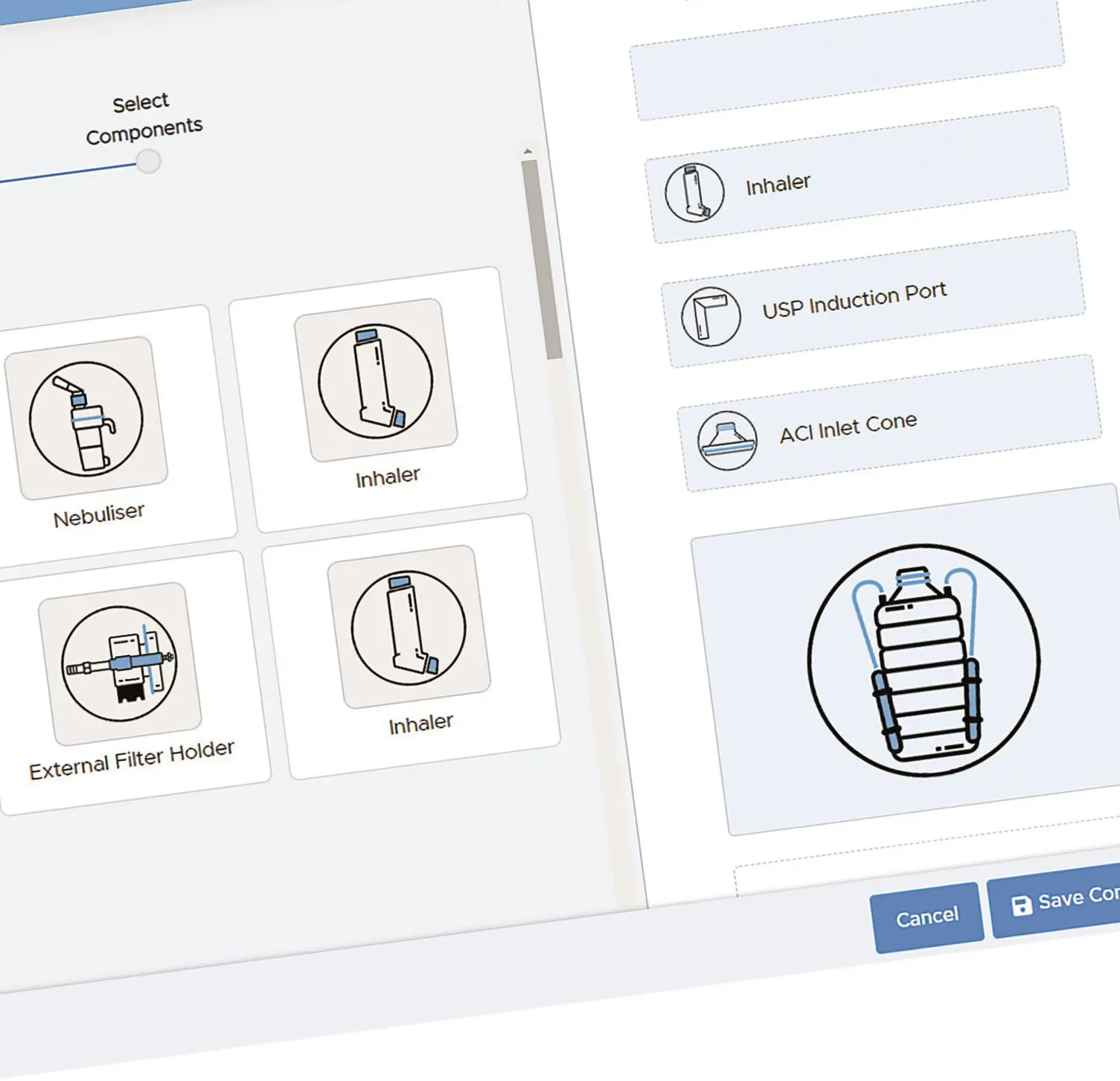Image resolution: width=1120 pixels, height=1081 pixels.
Task: Click the scrollbar up arrow in component list
Action: click(x=528, y=152)
